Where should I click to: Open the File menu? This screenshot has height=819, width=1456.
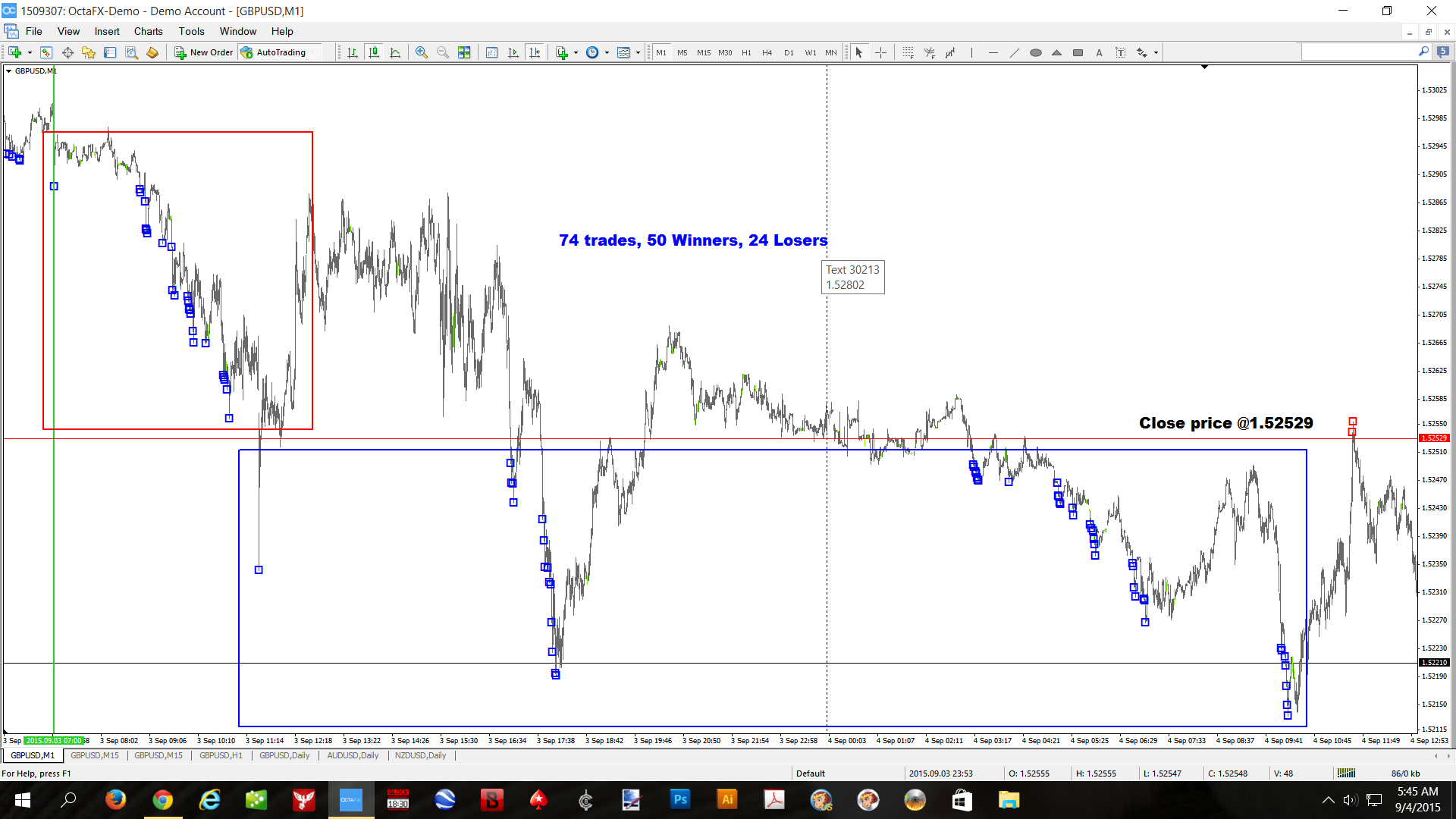(x=34, y=31)
